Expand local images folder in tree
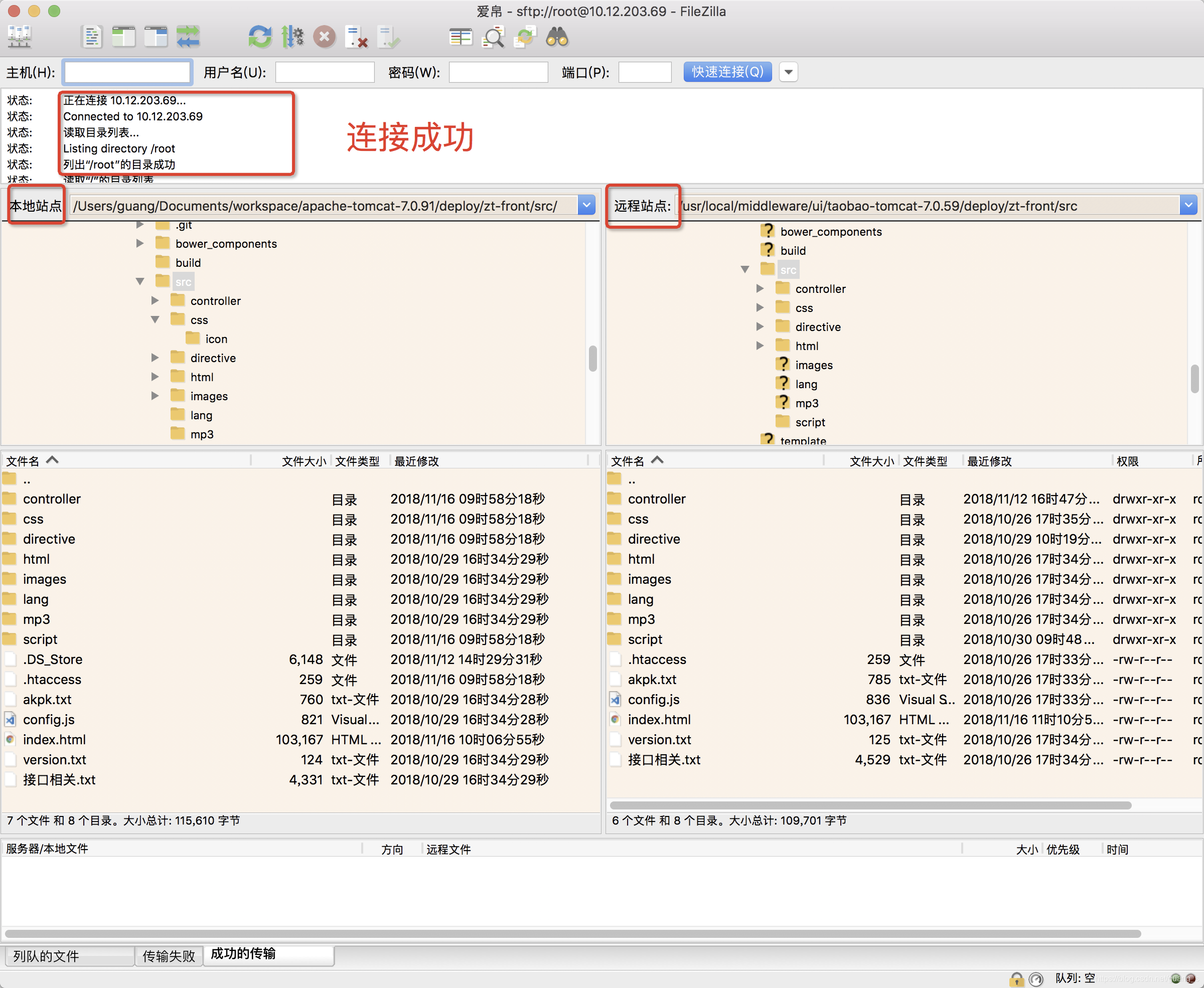The height and width of the screenshot is (988, 1204). [x=155, y=396]
